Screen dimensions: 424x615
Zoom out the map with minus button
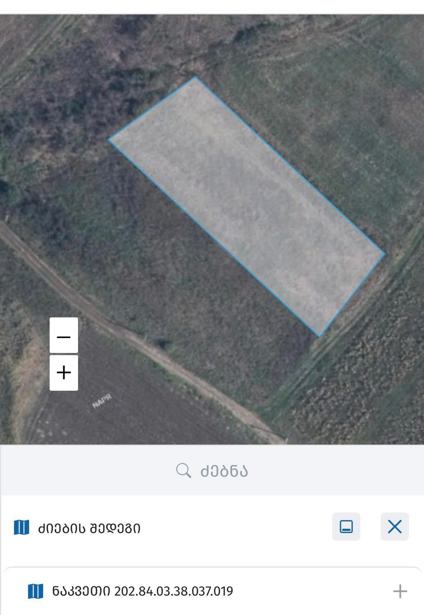tap(64, 335)
